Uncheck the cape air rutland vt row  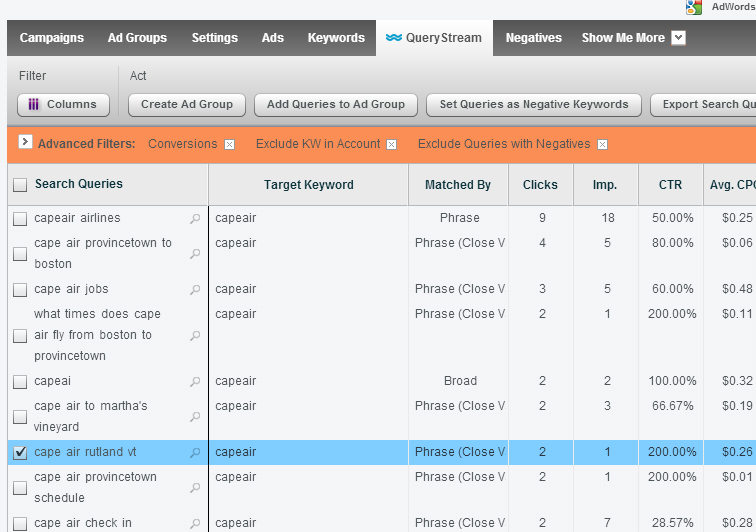(x=20, y=452)
